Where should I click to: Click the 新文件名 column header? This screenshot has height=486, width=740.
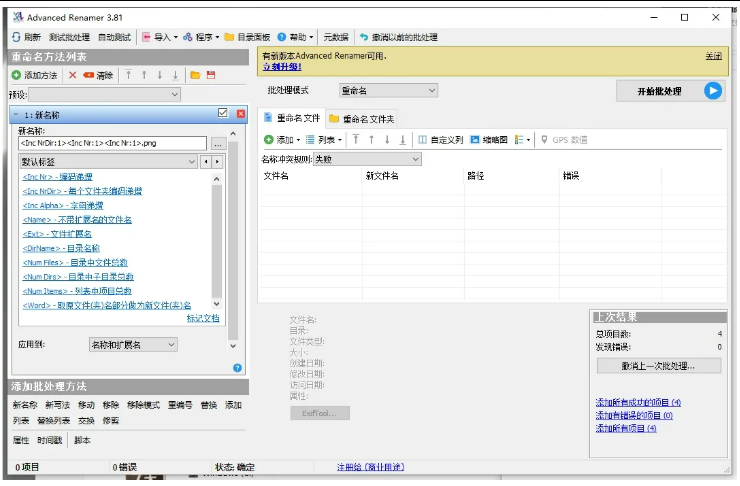click(382, 176)
